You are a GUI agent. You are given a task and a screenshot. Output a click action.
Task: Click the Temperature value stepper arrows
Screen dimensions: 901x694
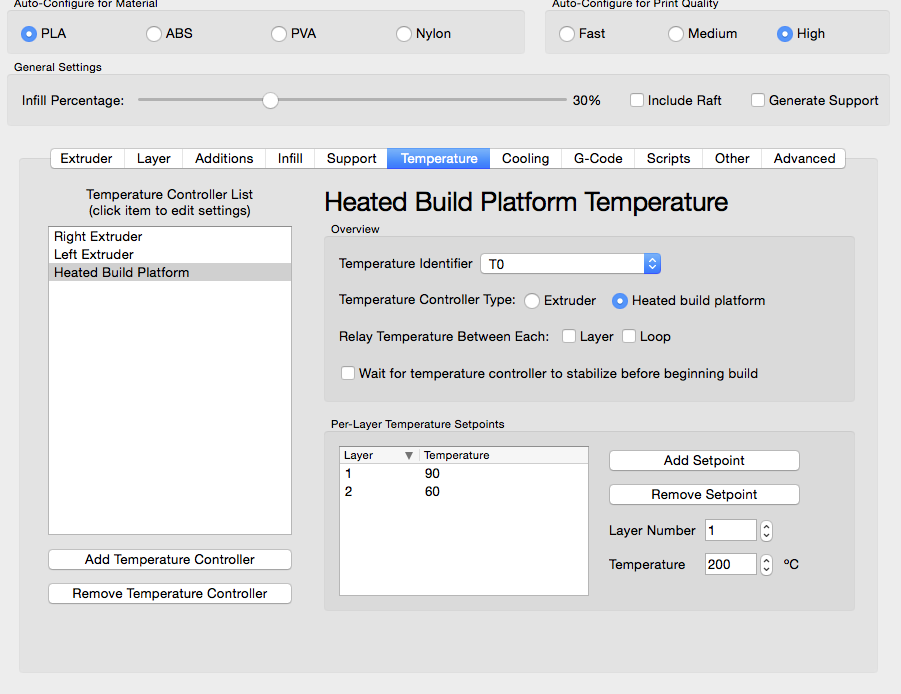(x=766, y=565)
